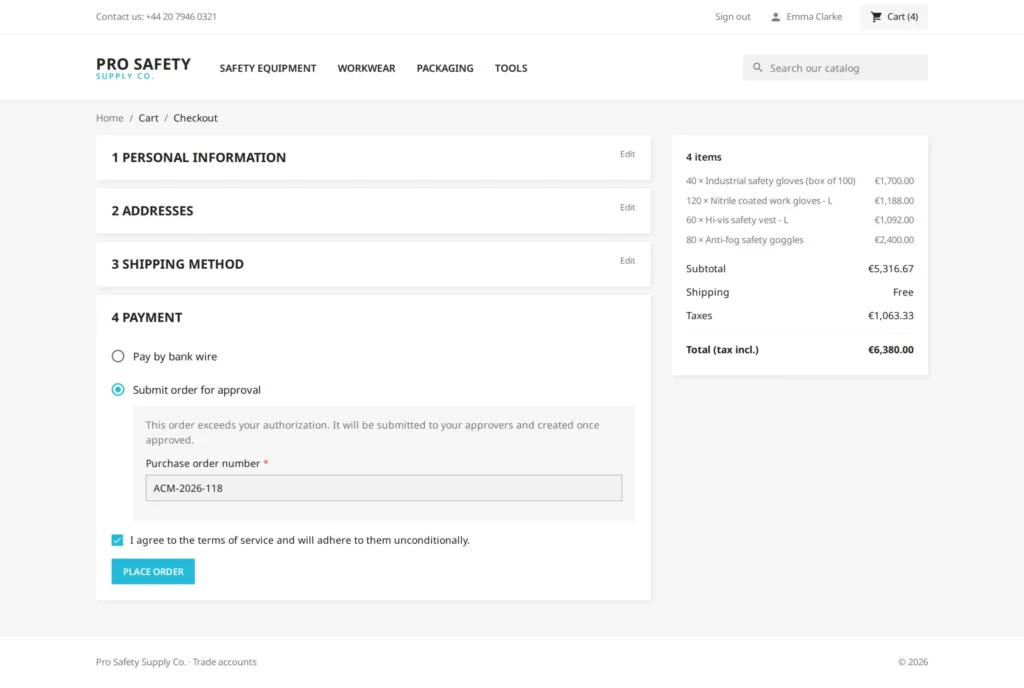Click the terms of service agreement label
Image resolution: width=1024 pixels, height=688 pixels.
click(x=300, y=540)
